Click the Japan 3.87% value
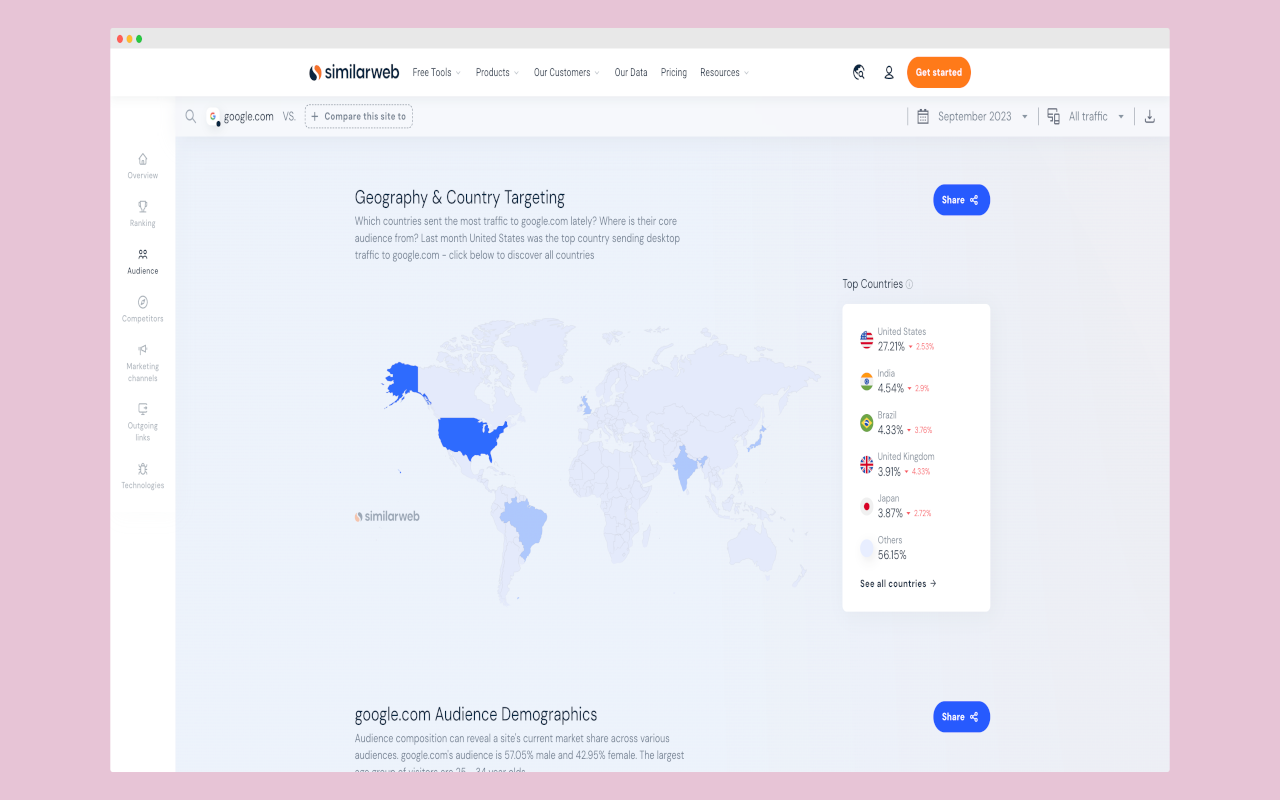This screenshot has height=800, width=1280. point(890,513)
